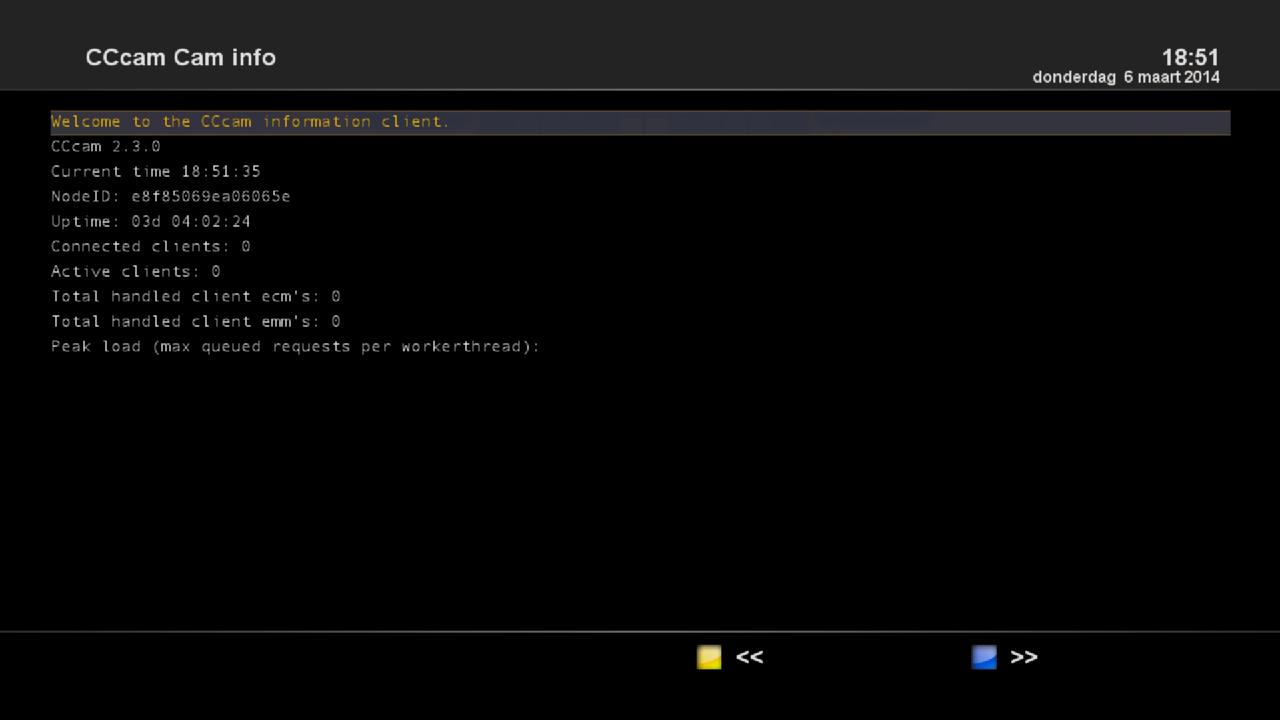1280x720 pixels.
Task: Click the time value 18:51:35
Action: (x=221, y=172)
